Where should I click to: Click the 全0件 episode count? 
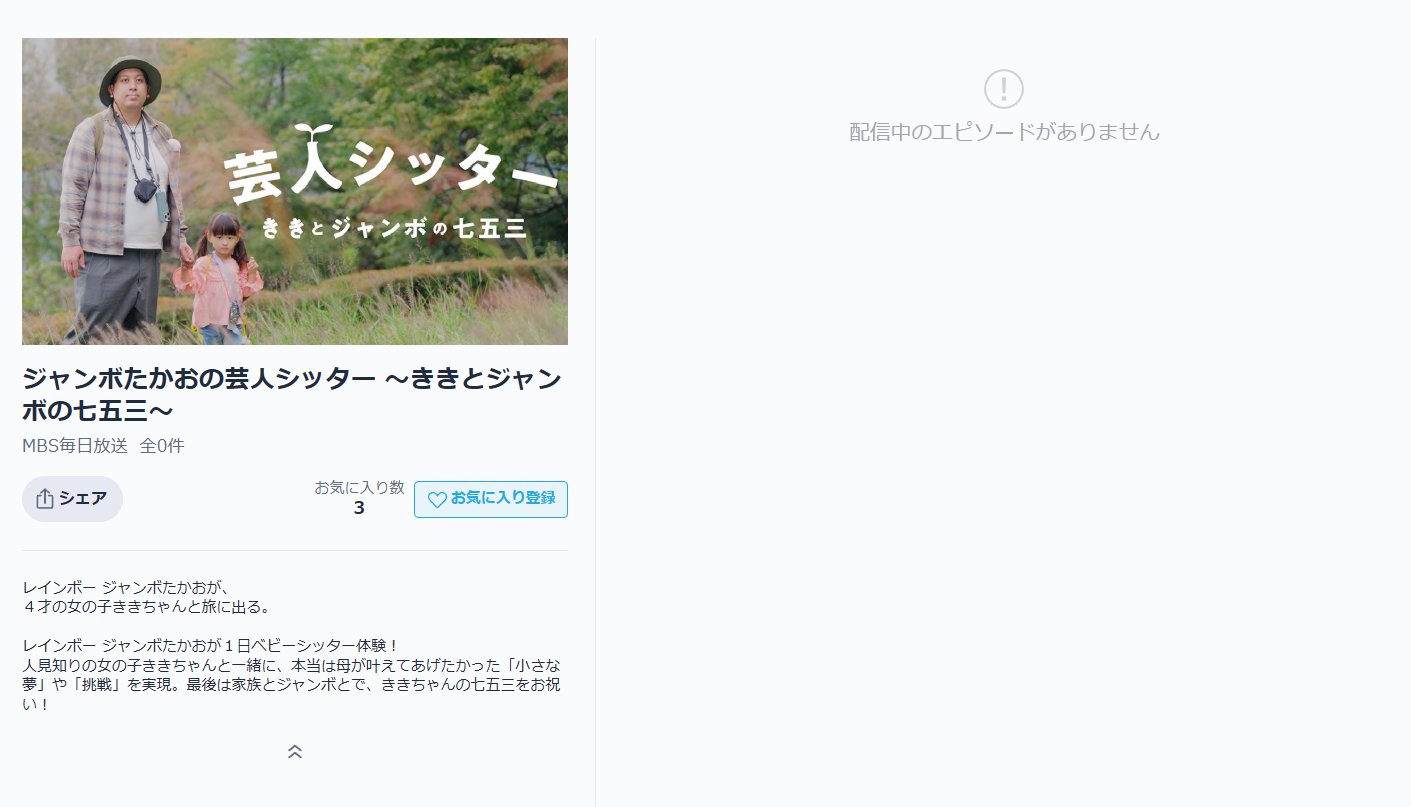point(162,446)
